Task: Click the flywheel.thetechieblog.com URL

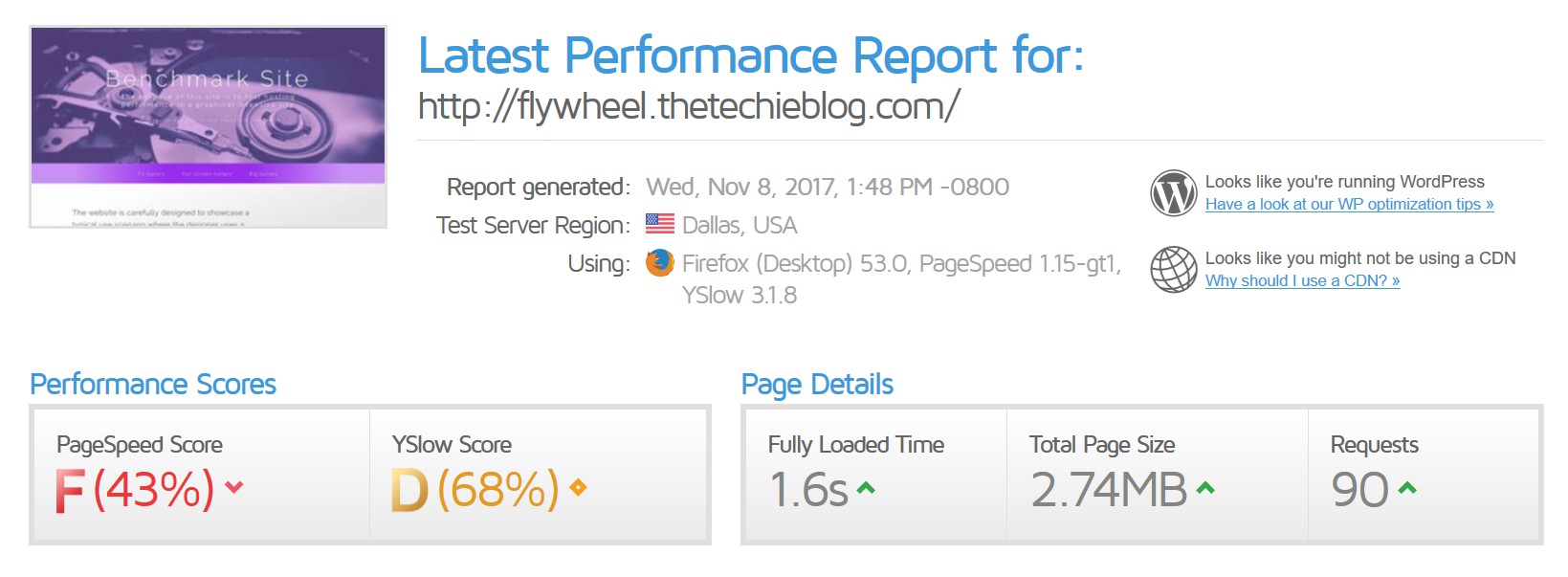Action: [x=689, y=106]
